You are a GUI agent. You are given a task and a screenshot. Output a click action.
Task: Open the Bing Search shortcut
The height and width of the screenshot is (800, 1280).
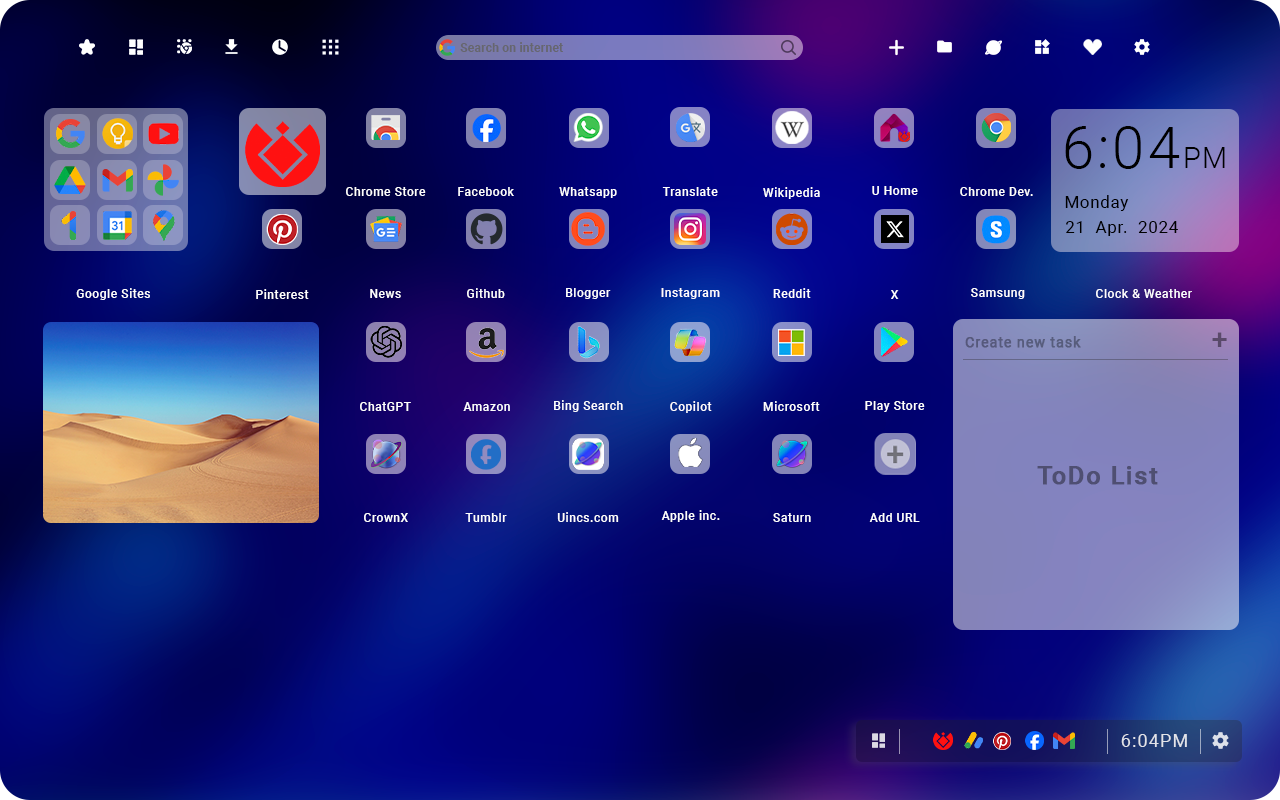[588, 342]
